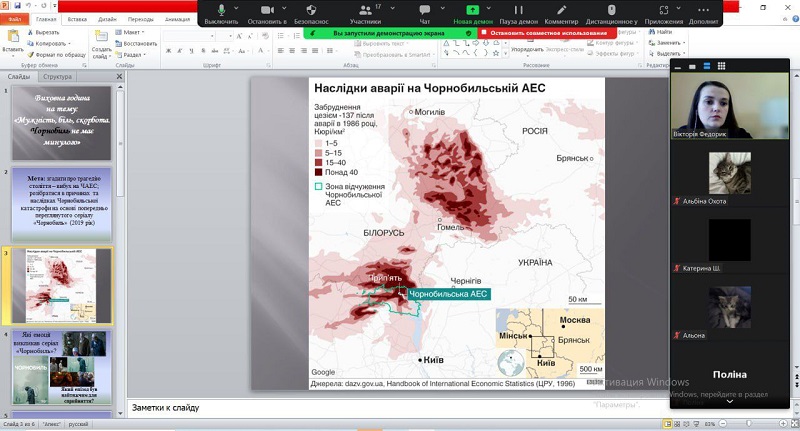Open the Дизайн ribbon tab

[x=108, y=18]
